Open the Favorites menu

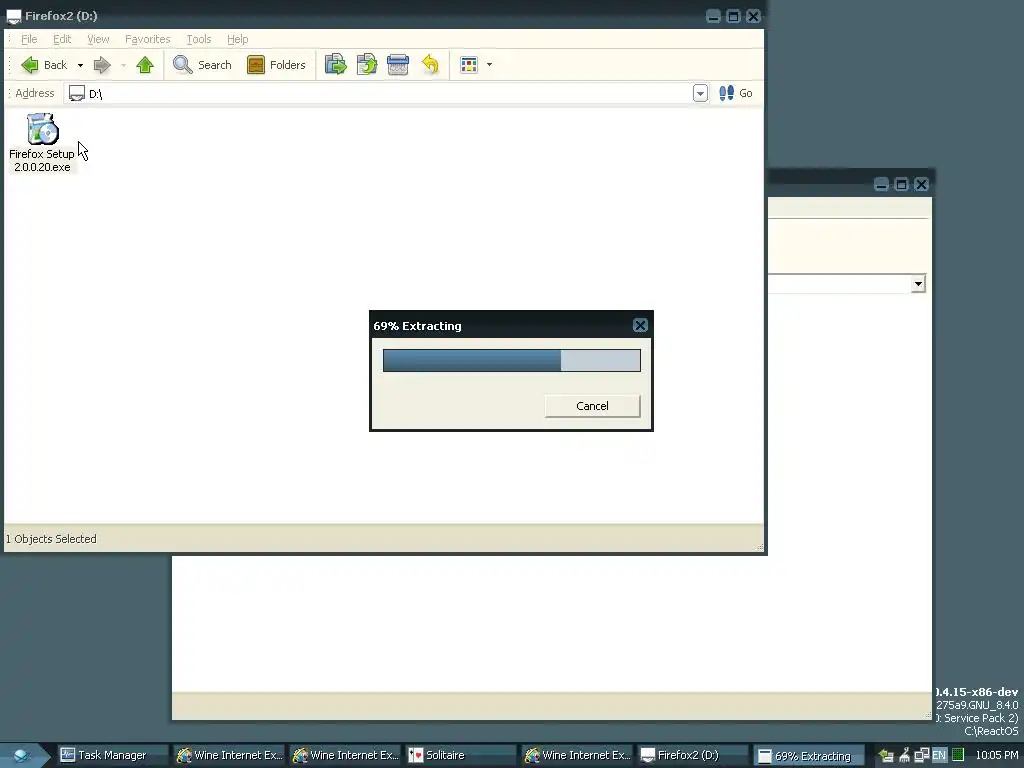tap(148, 39)
